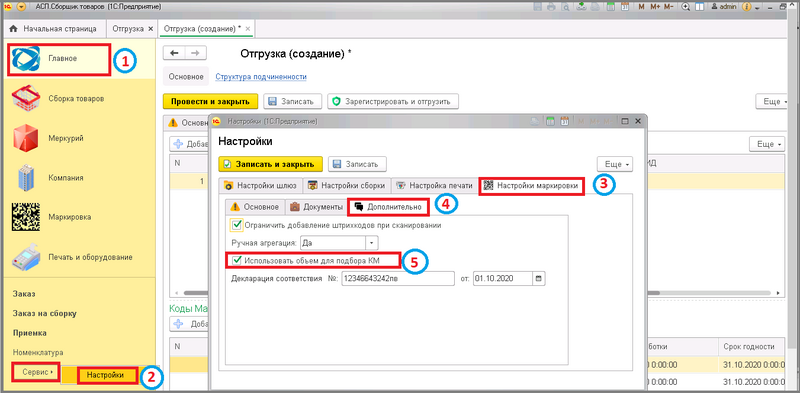Open the Еще dropdown in Настройки
This screenshot has height=393, width=800.
(x=615, y=164)
